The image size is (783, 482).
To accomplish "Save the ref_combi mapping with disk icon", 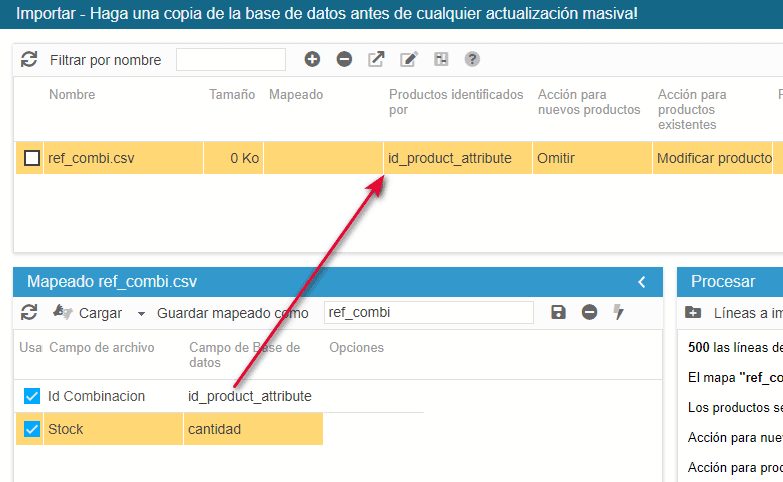I will coord(558,313).
